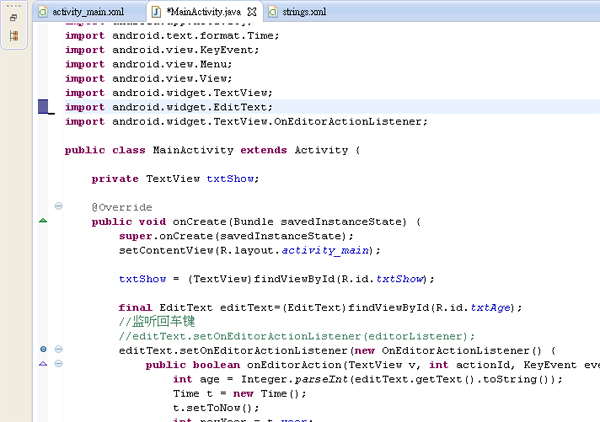The height and width of the screenshot is (422, 600).
Task: Click the Integer.parseInt call
Action: click(x=294, y=380)
